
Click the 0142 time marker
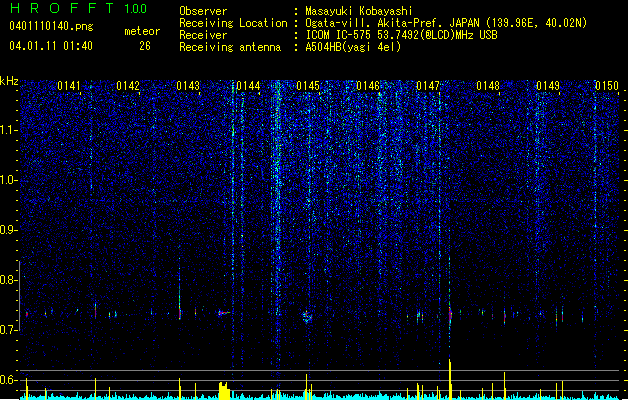128,86
